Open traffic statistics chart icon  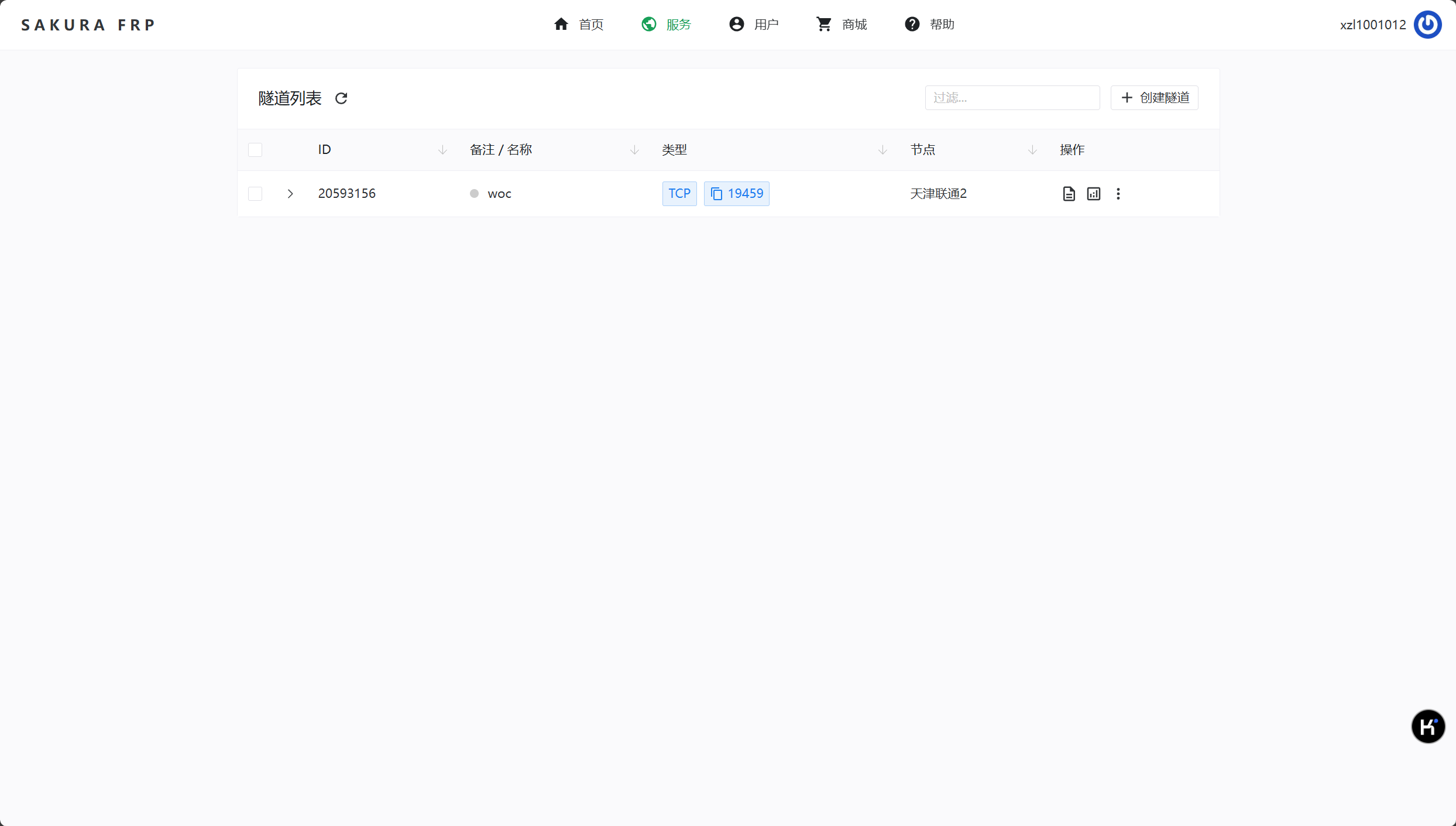click(x=1093, y=194)
